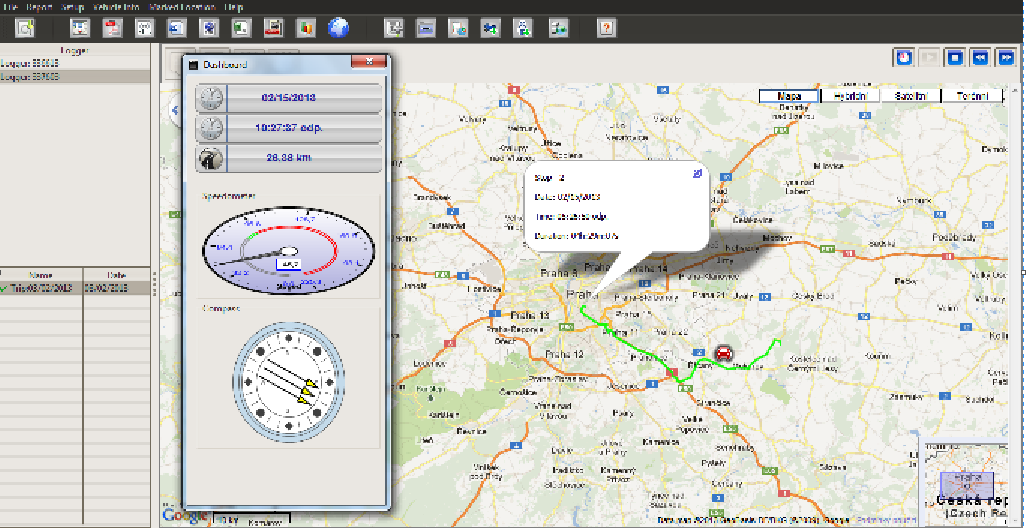Image resolution: width=1027 pixels, height=528 pixels.
Task: Click the Name column header
Action: (x=41, y=275)
